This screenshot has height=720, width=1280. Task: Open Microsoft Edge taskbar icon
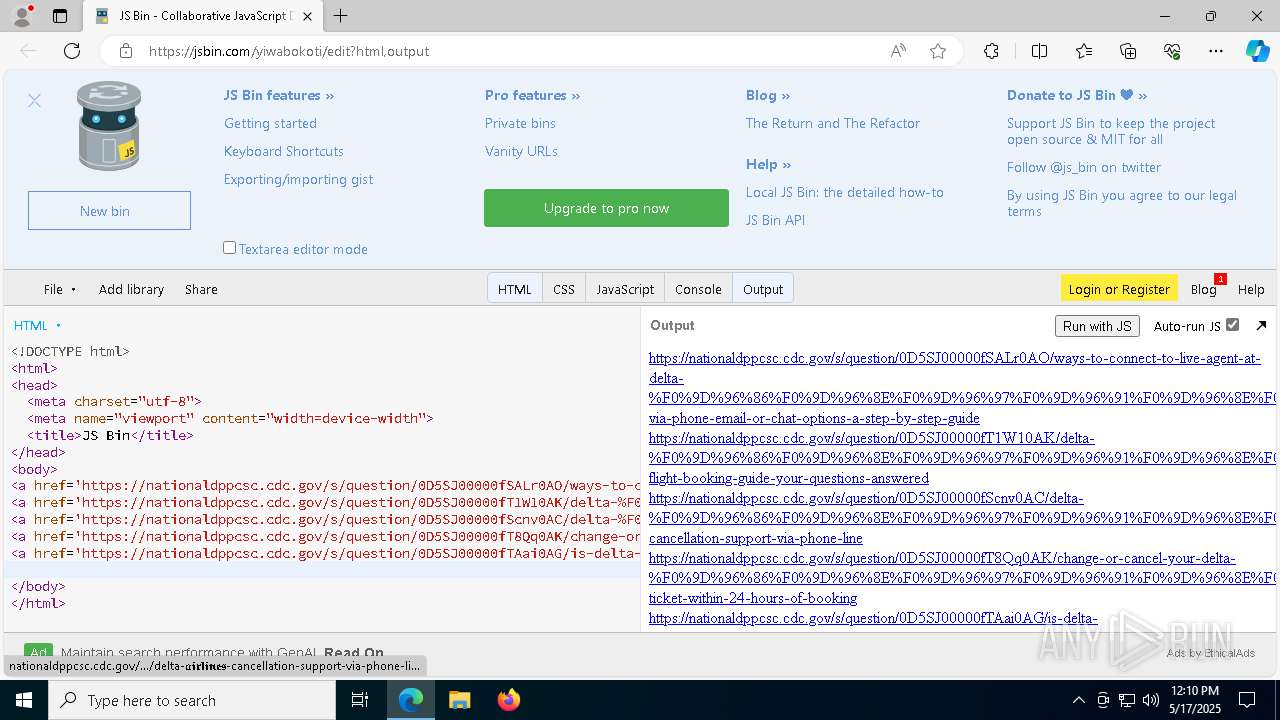click(x=411, y=700)
